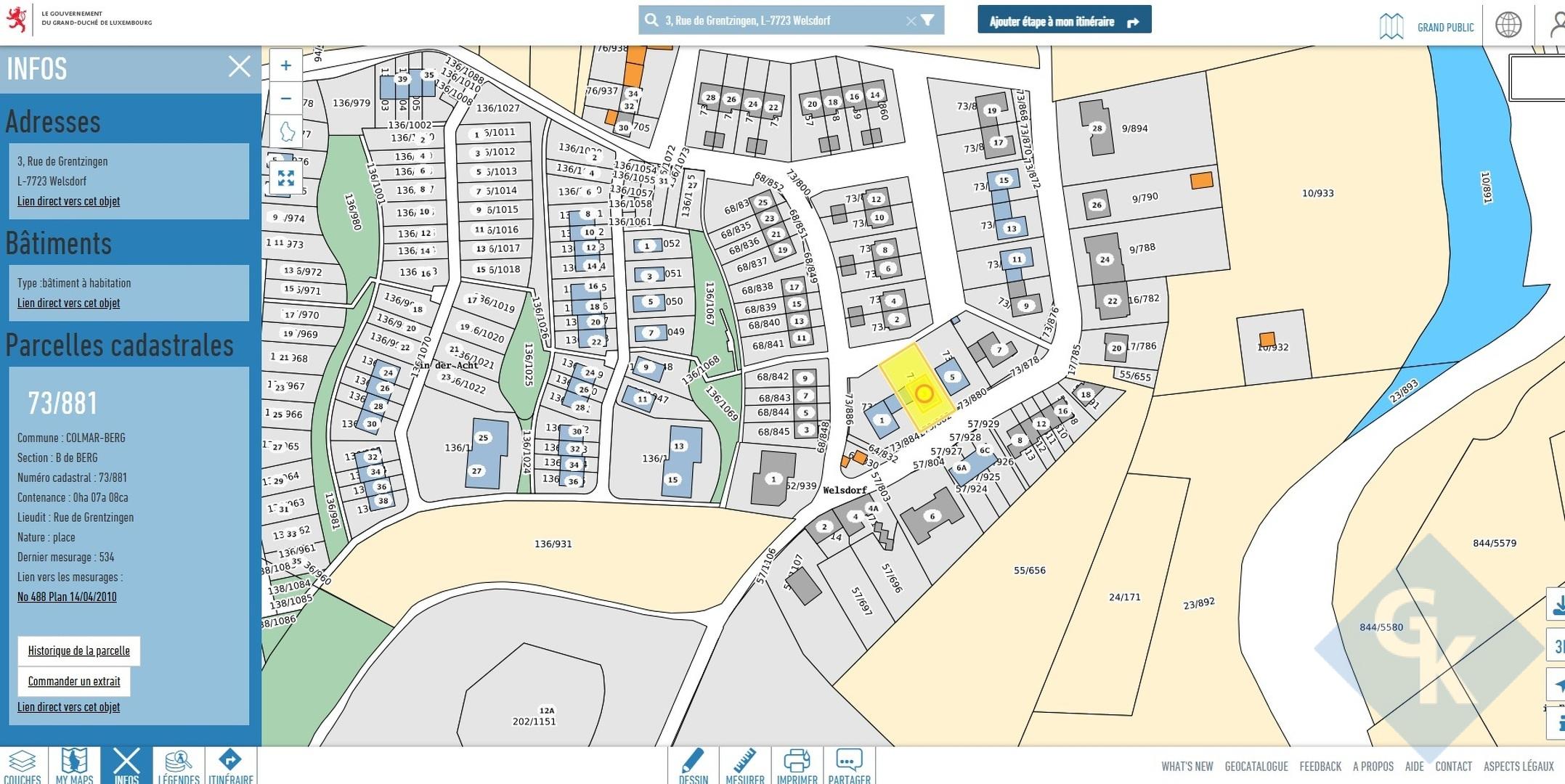Zoom out with the minus button

[286, 99]
